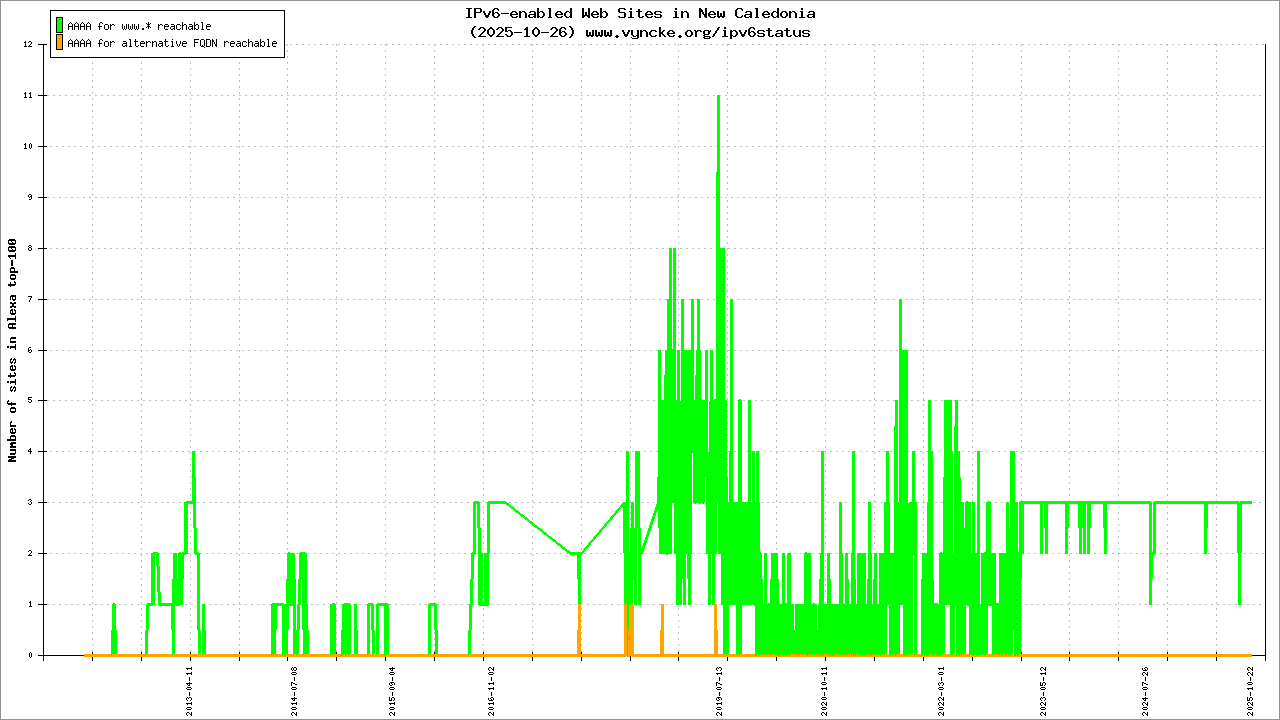Viewport: 1280px width, 720px height.
Task: Select 'AAAA for alternative FQDN reachable' legend label
Action: (172, 44)
